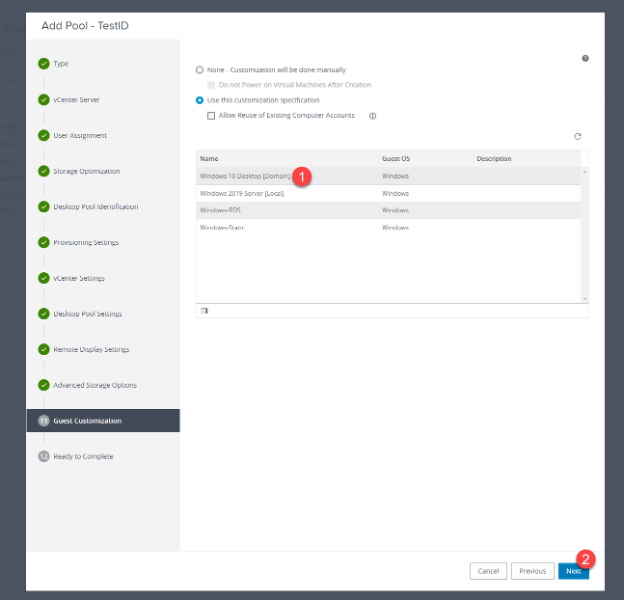This screenshot has height=600, width=624.
Task: Select None - Customization will be done manually
Action: tap(199, 70)
